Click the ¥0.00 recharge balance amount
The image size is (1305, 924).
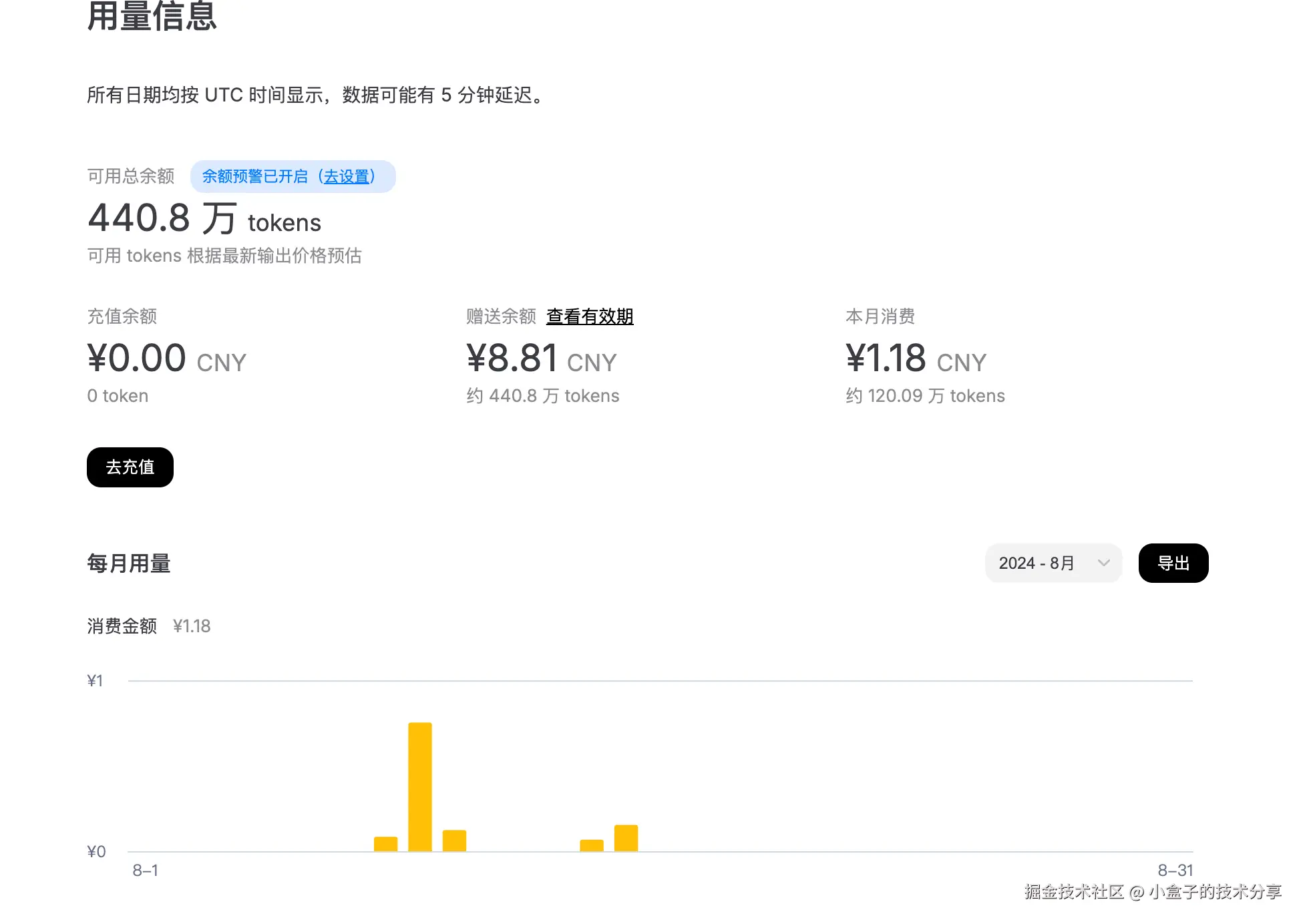click(137, 358)
